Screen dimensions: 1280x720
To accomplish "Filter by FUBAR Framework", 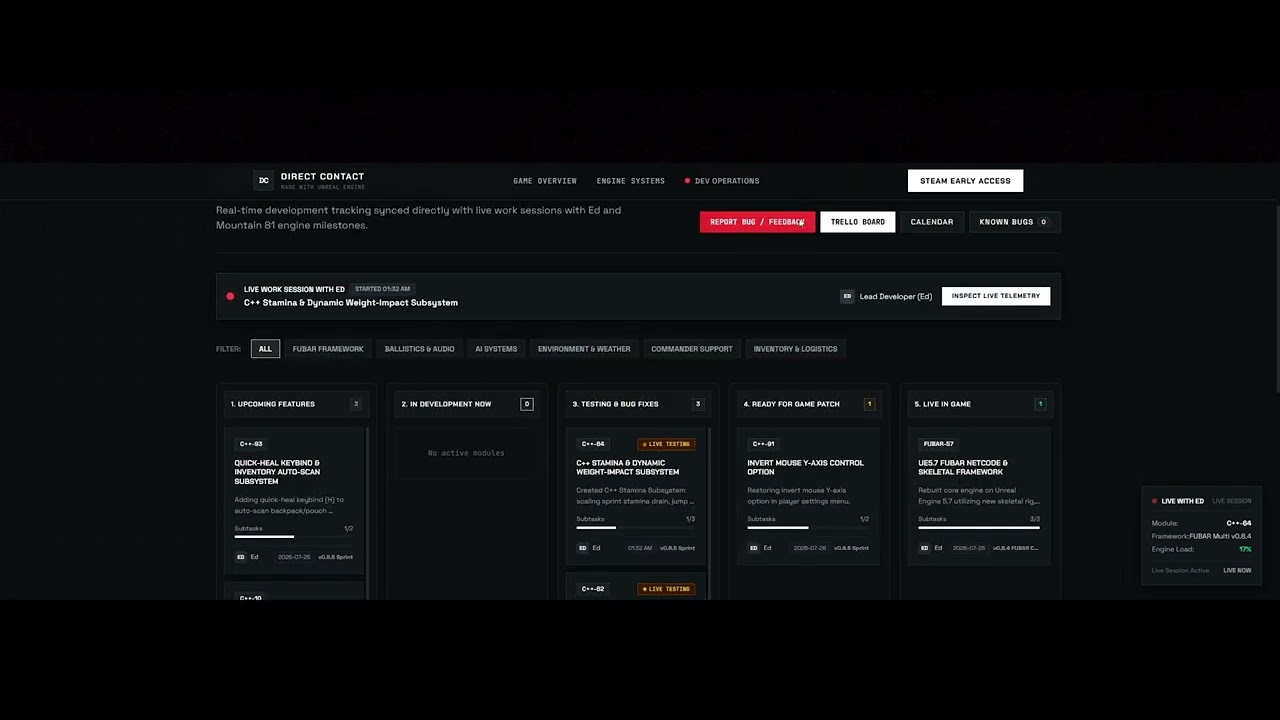I will 328,349.
